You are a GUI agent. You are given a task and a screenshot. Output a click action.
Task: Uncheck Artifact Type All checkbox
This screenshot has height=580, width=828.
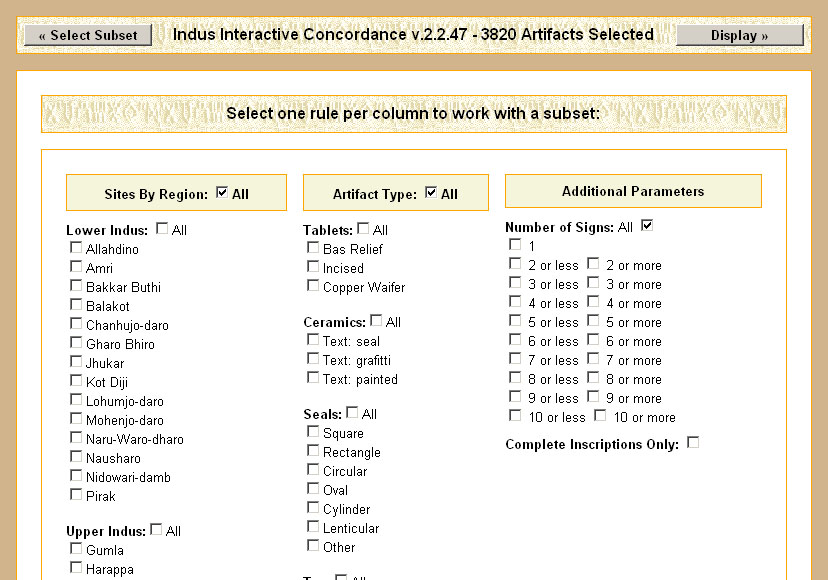click(x=431, y=192)
